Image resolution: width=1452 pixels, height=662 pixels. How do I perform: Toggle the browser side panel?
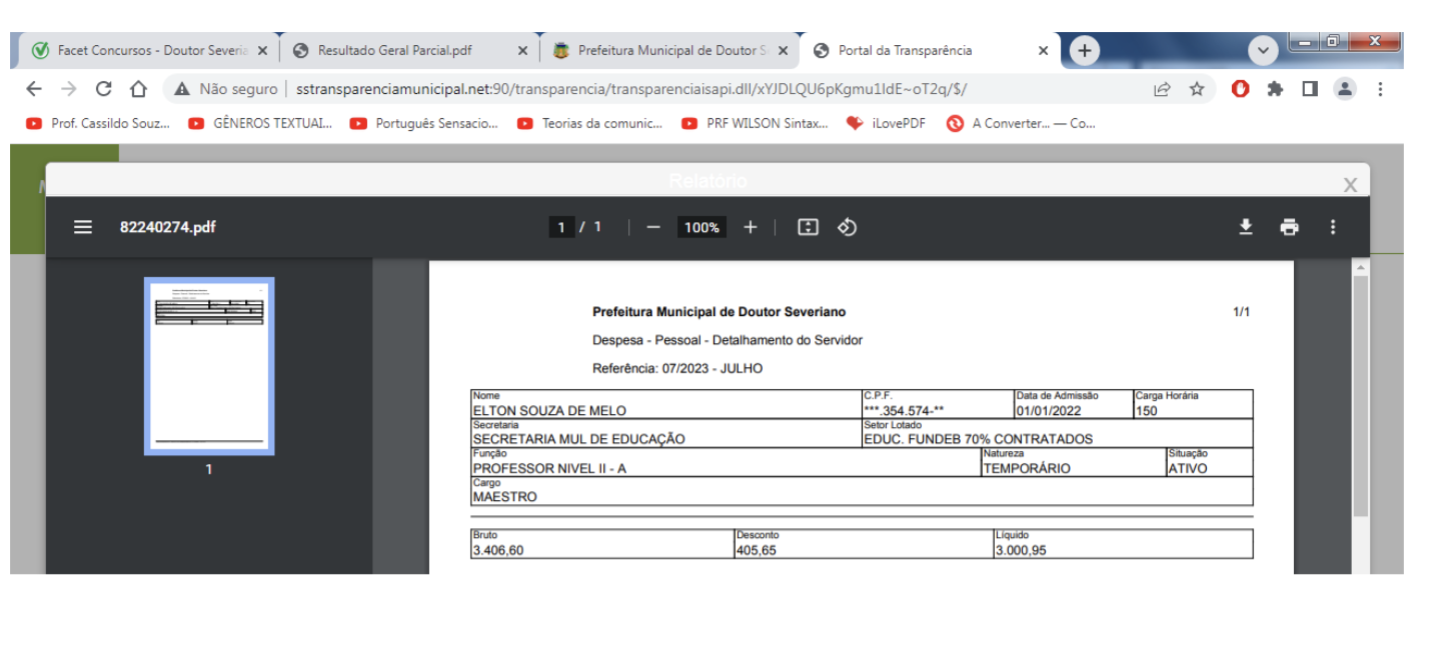(x=1309, y=89)
